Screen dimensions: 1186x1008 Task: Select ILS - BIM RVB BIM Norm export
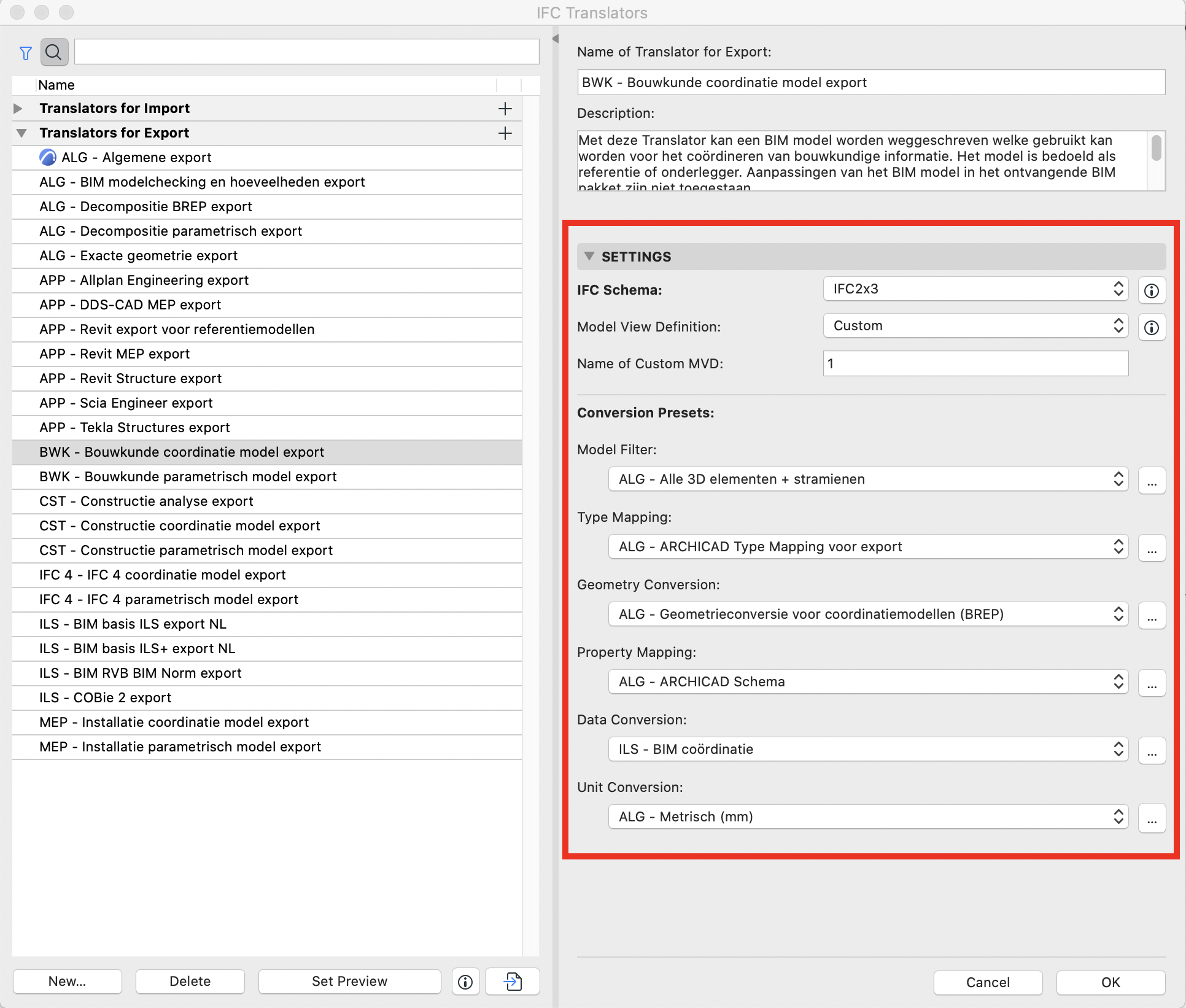point(267,673)
